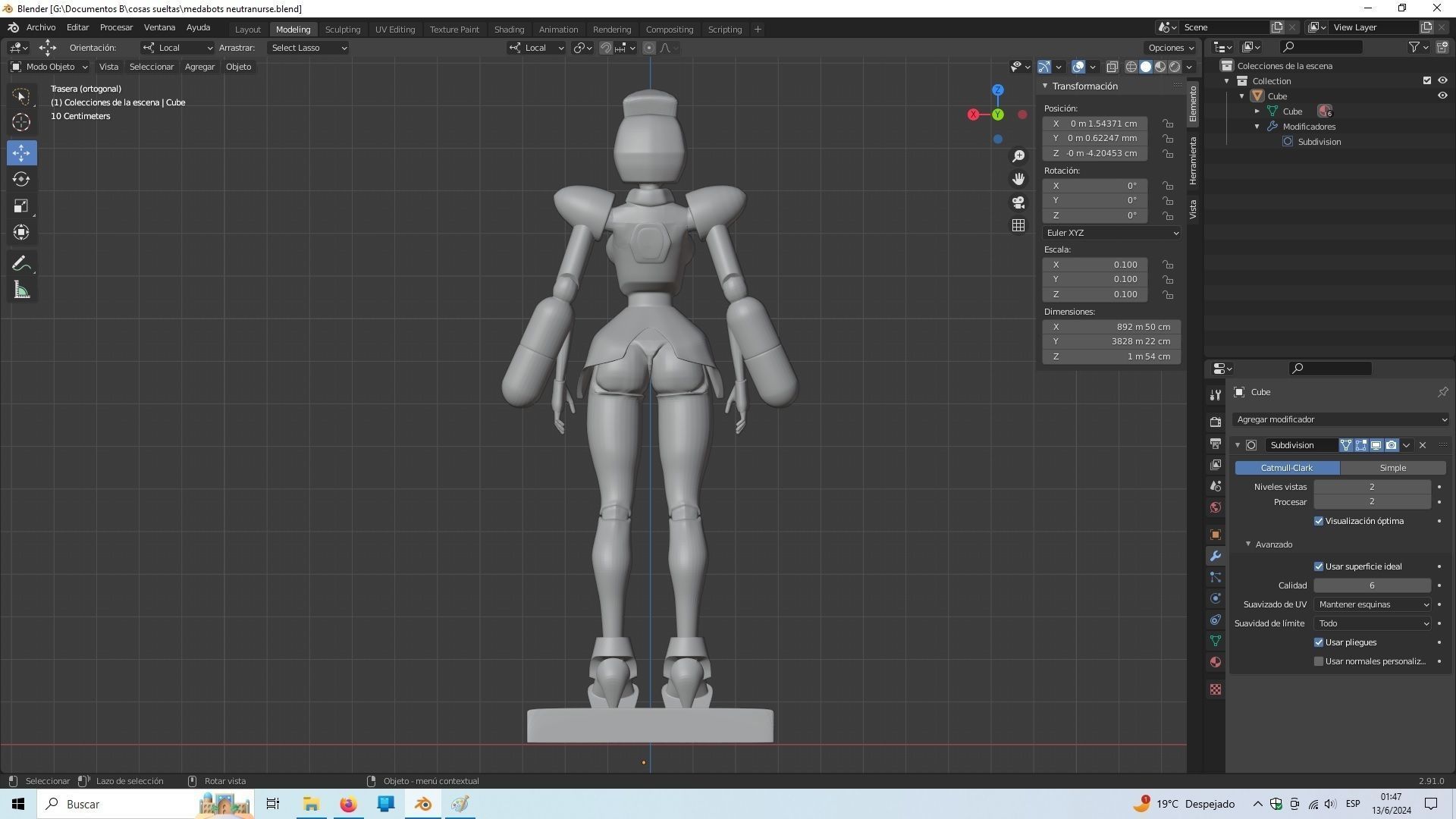Select the Simple subdivision type
The width and height of the screenshot is (1456, 819).
click(1393, 468)
